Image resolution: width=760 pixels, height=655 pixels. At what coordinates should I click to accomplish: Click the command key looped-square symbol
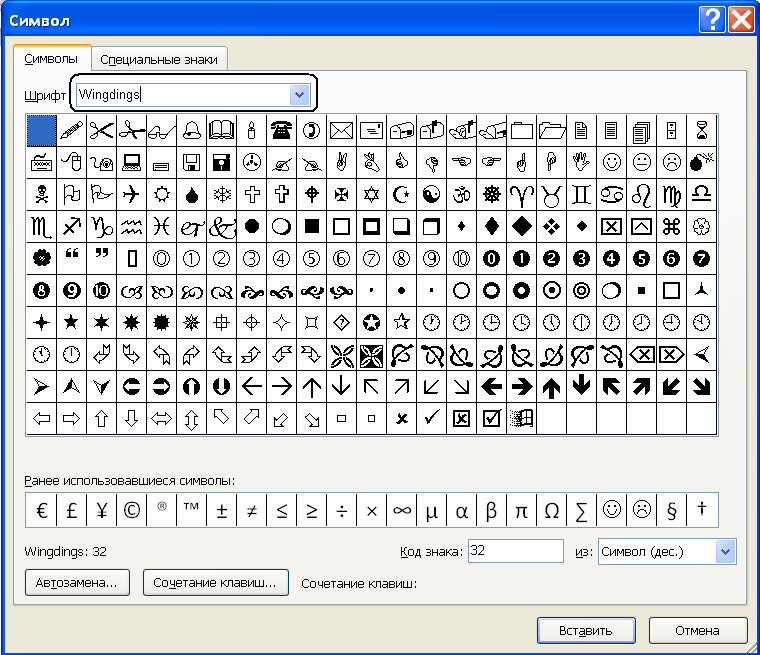point(671,226)
